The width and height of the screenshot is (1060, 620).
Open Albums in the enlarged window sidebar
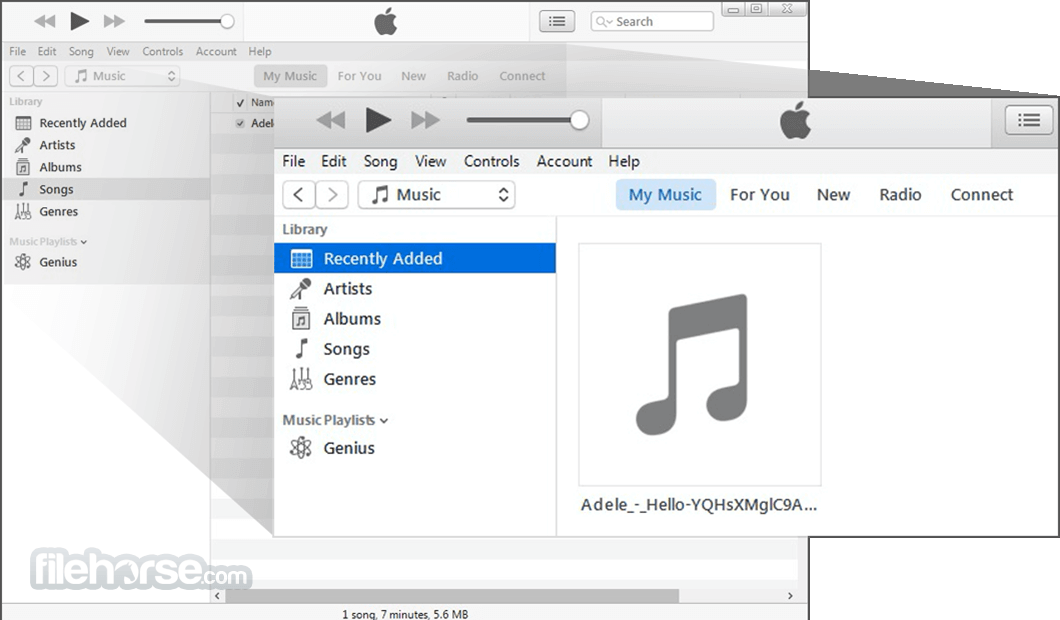[x=414, y=318]
